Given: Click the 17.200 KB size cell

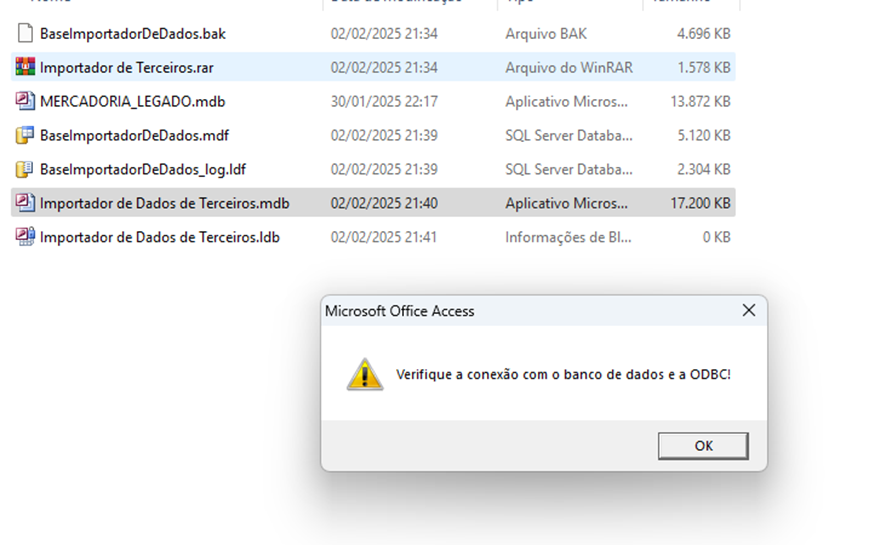Looking at the screenshot, I should point(700,203).
